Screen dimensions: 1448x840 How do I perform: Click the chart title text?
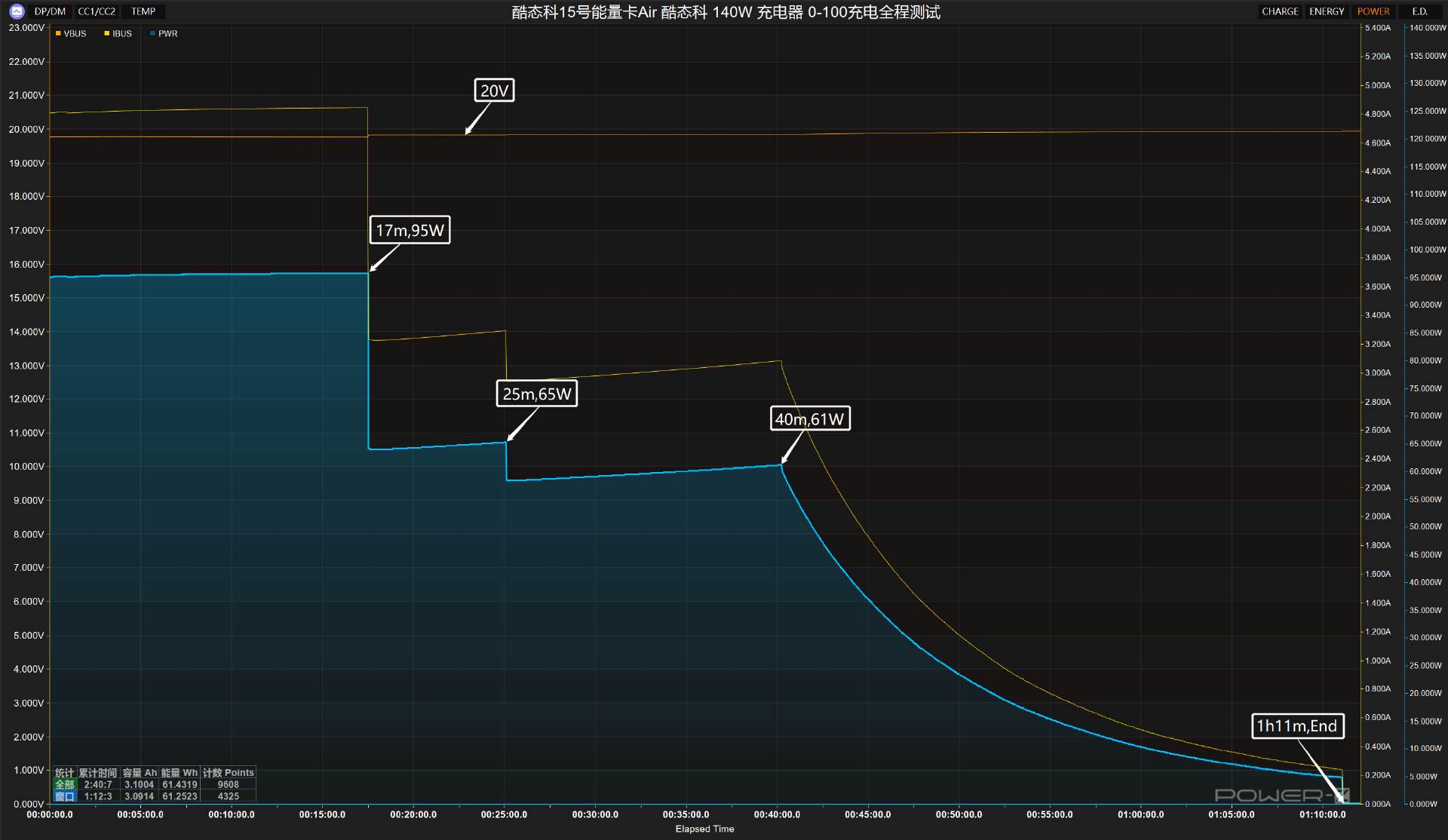pos(726,12)
